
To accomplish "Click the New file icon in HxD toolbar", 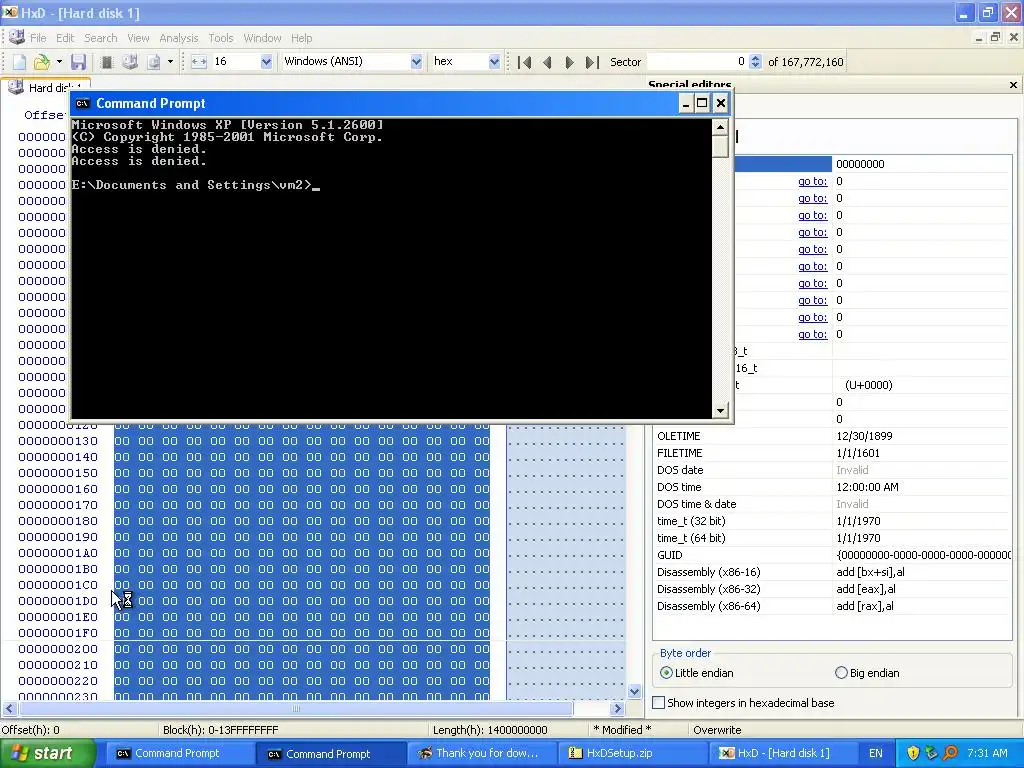I will (x=20, y=62).
